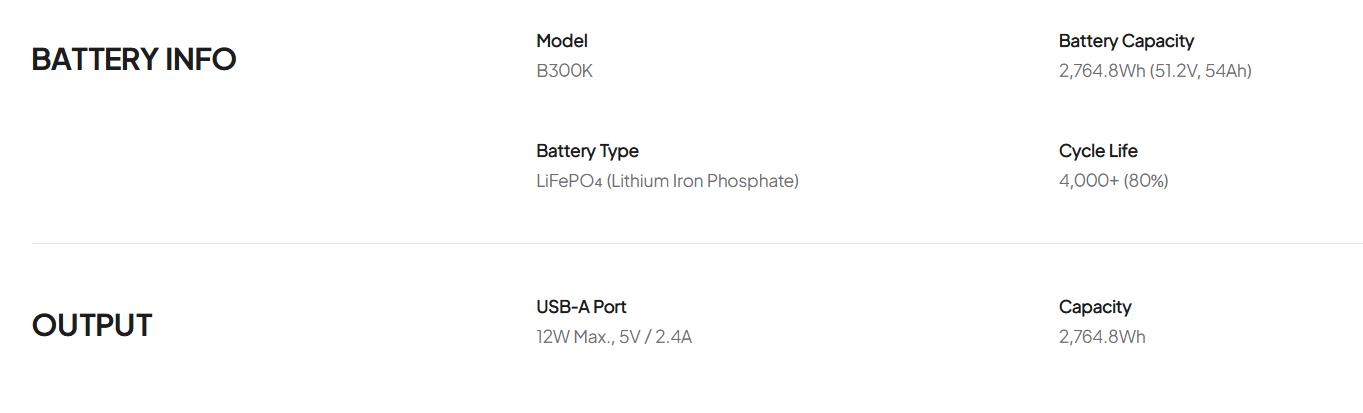Select the B300K model value
The width and height of the screenshot is (1363, 413).
tap(564, 71)
